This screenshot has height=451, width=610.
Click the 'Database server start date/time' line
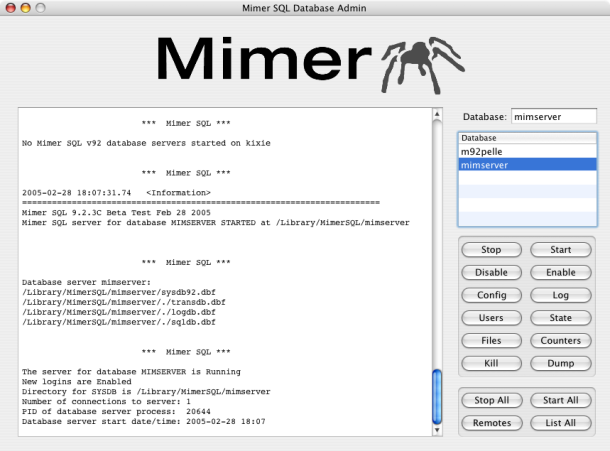[144, 421]
